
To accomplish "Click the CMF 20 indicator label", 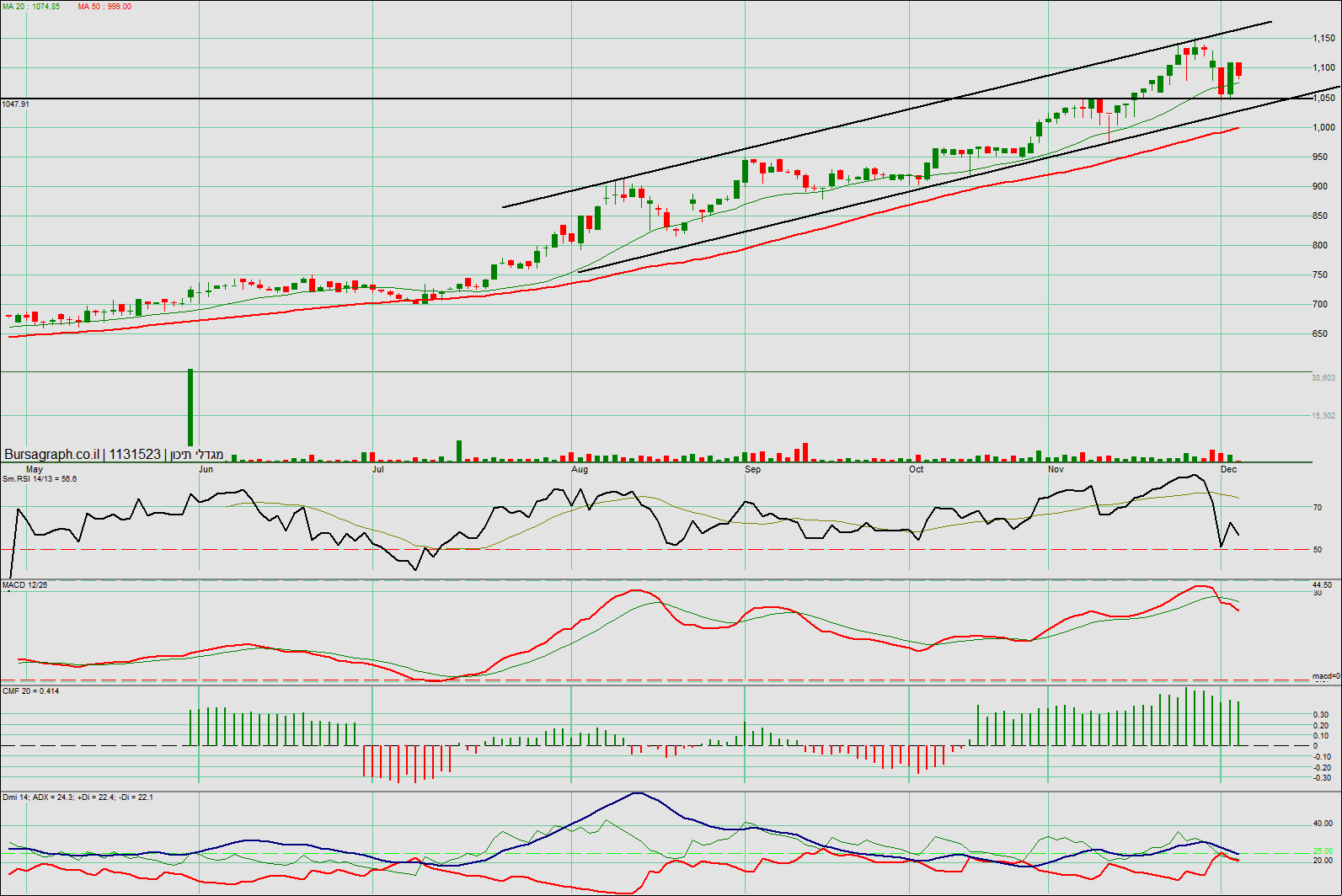I will (31, 691).
